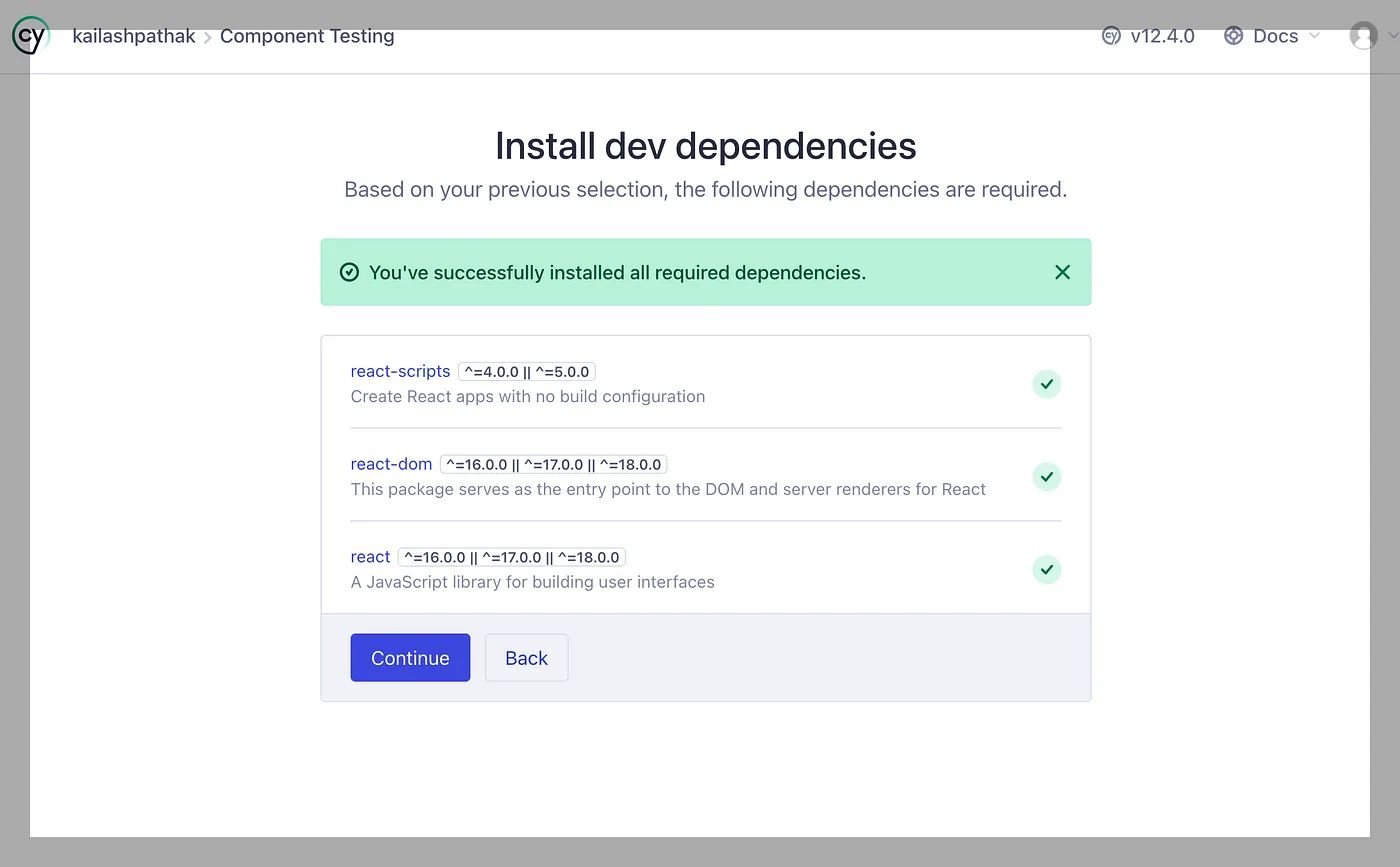Screen dimensions: 1400x867
Task: Open the react-scripts package link
Action: coord(400,371)
